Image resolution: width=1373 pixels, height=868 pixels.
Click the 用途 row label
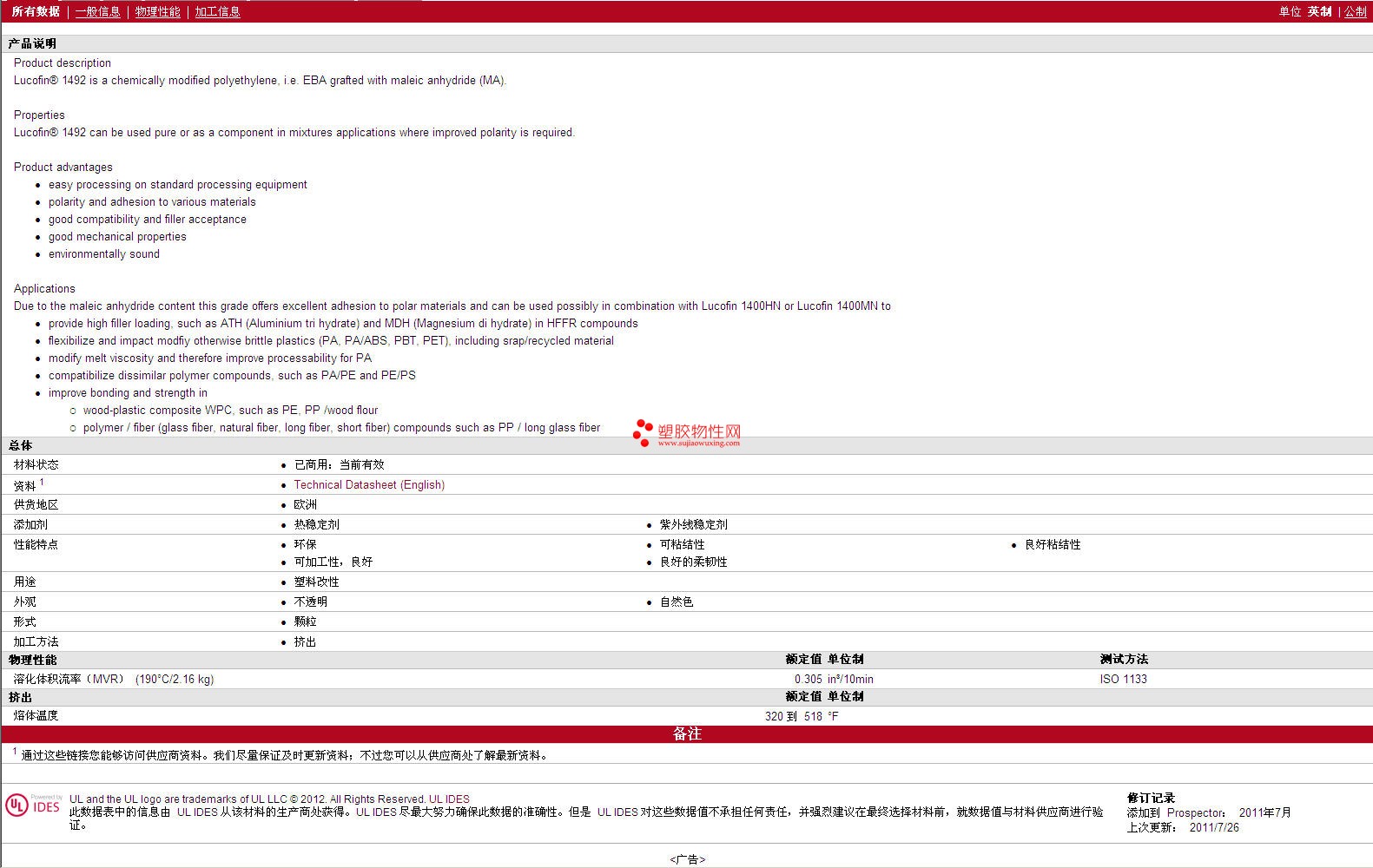pyautogui.click(x=24, y=582)
